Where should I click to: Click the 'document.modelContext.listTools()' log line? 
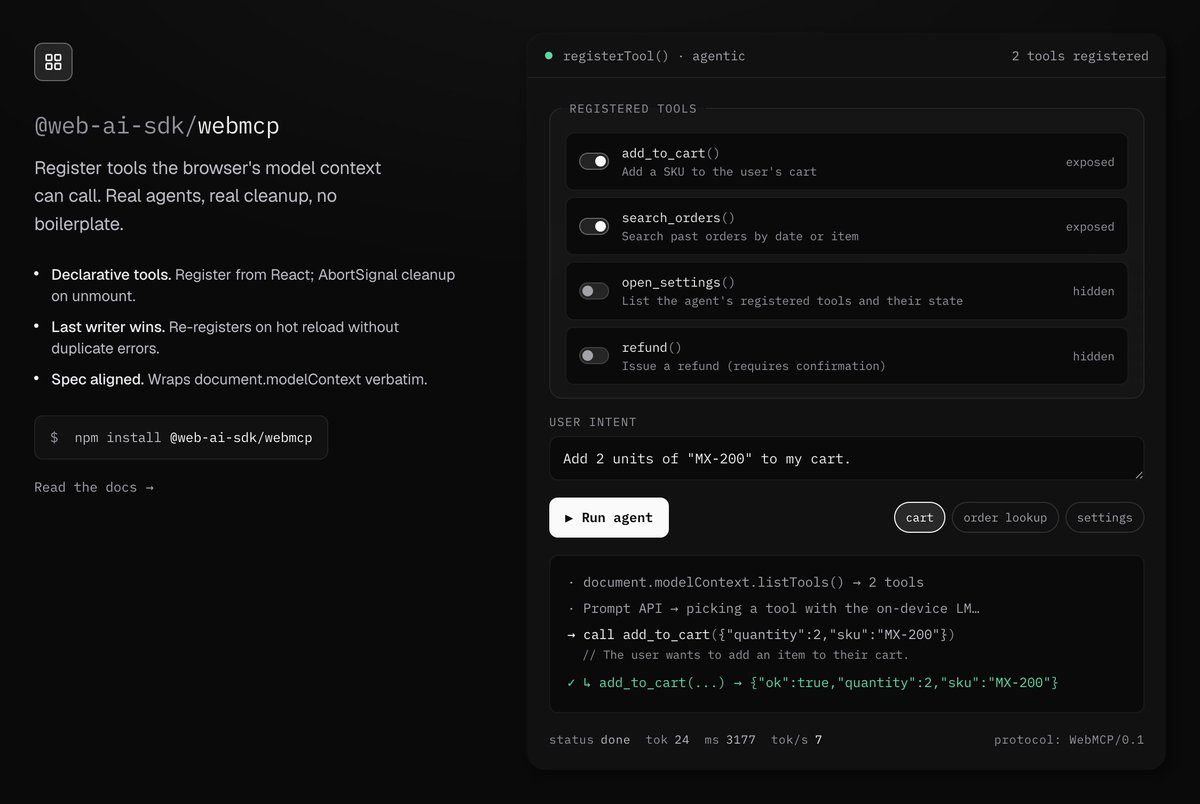[x=745, y=582]
